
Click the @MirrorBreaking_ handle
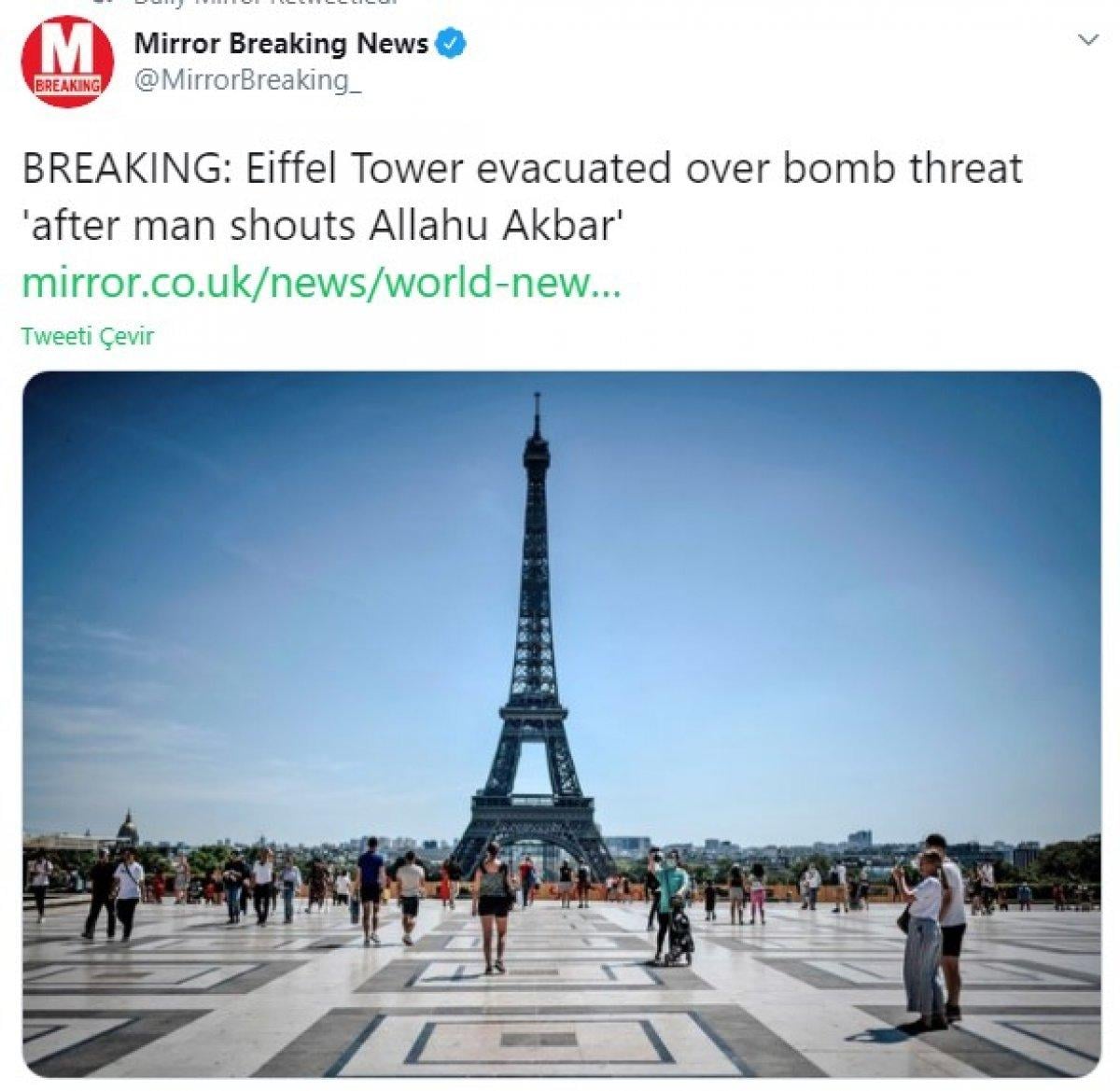[248, 81]
